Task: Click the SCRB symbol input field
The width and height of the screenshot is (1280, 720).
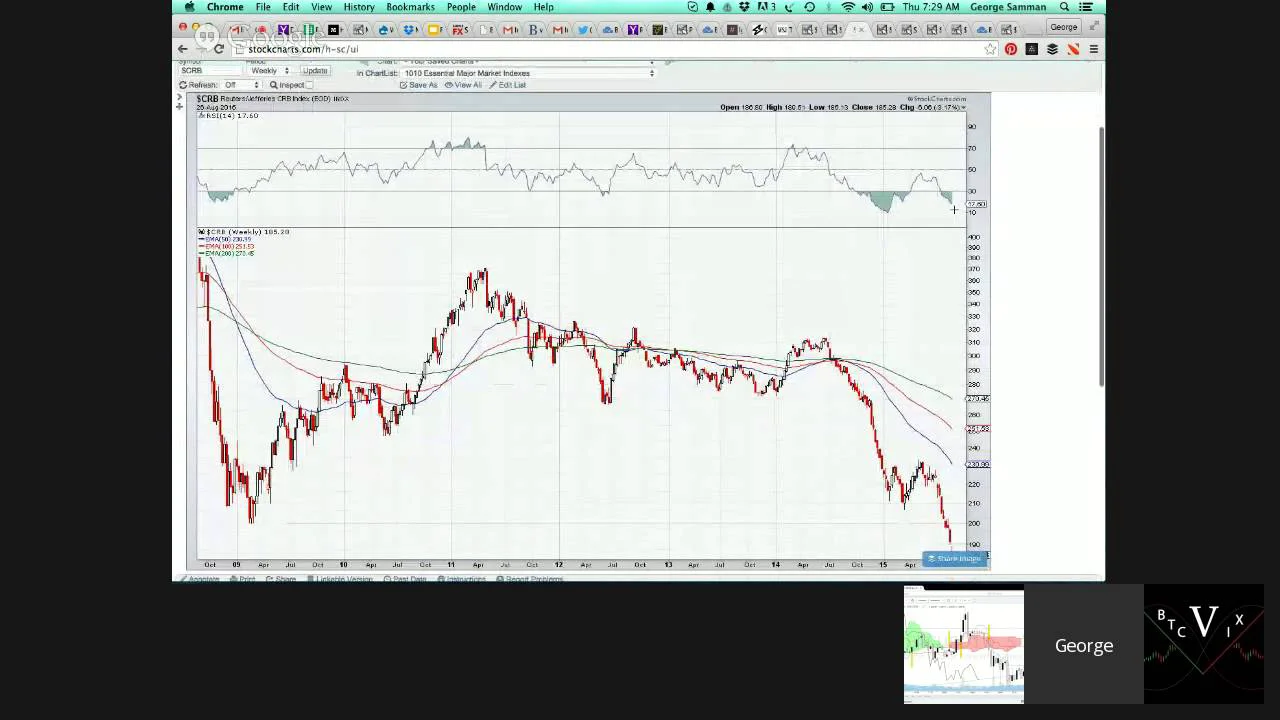Action: (x=210, y=71)
